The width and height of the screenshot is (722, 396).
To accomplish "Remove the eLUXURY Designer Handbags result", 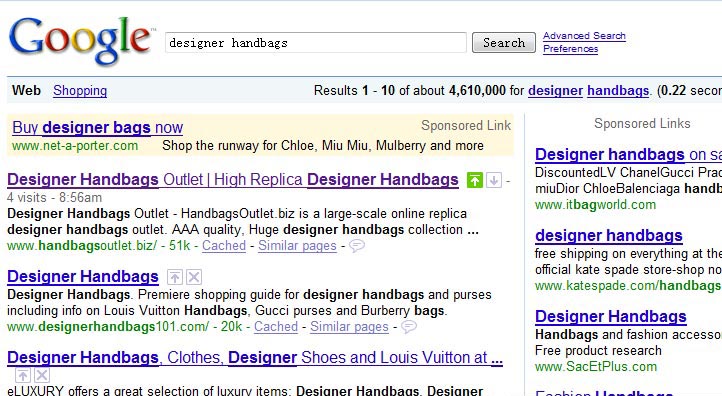I will (42, 375).
